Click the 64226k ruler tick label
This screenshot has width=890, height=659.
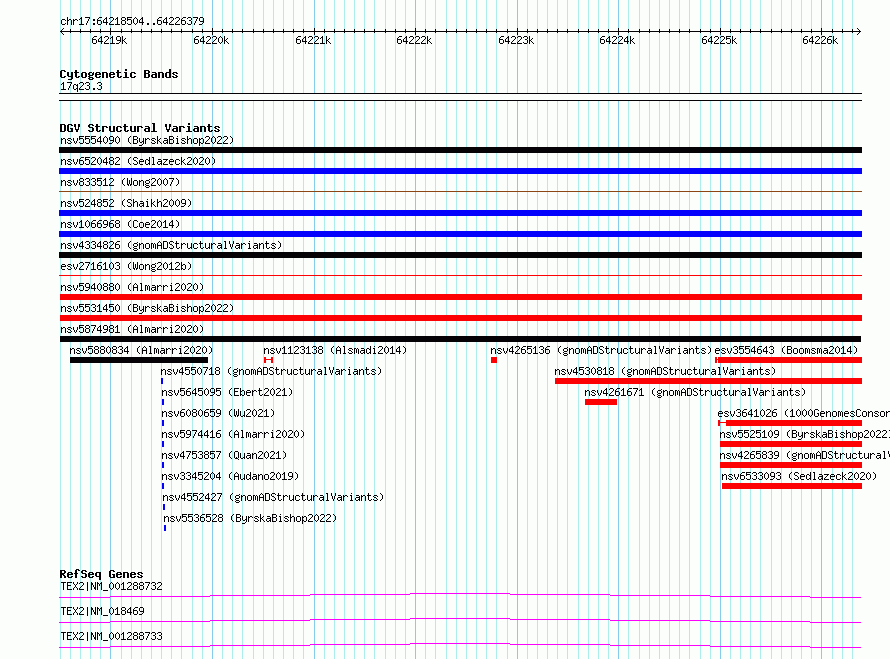pyautogui.click(x=820, y=40)
